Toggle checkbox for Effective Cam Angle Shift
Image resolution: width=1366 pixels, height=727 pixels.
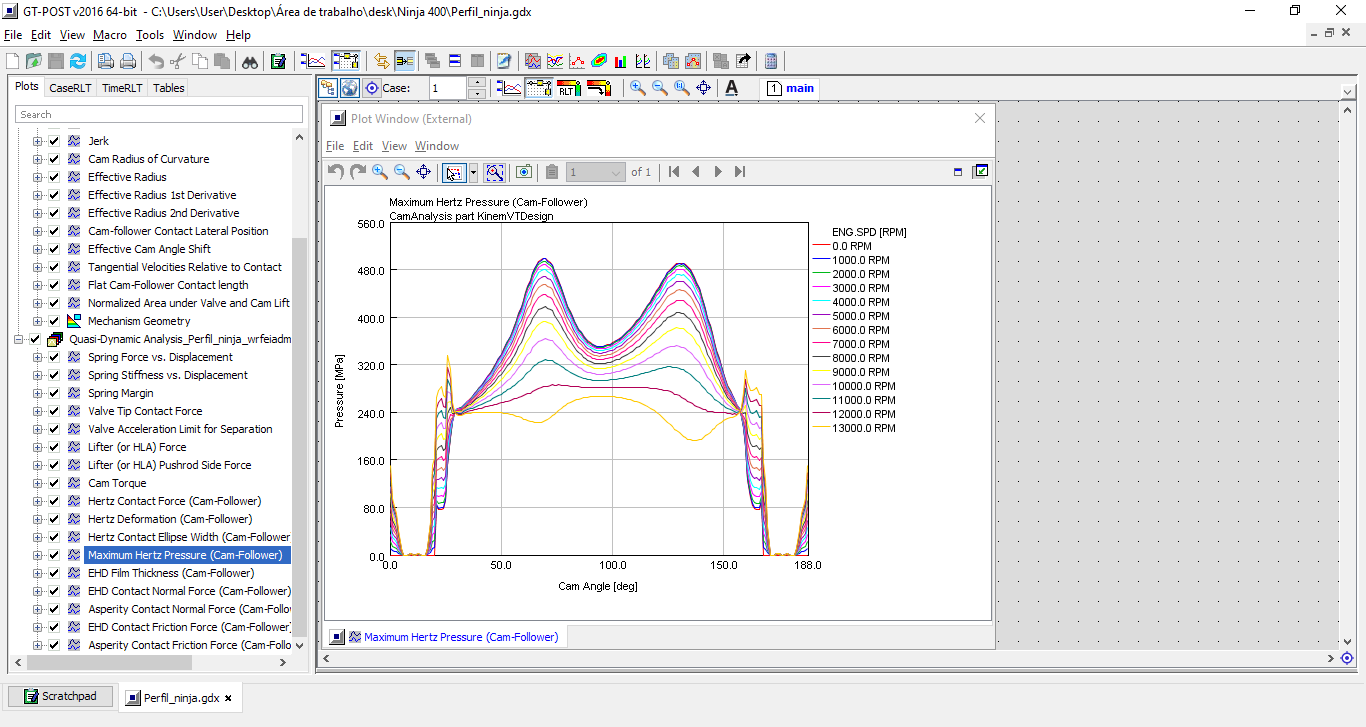tap(54, 249)
